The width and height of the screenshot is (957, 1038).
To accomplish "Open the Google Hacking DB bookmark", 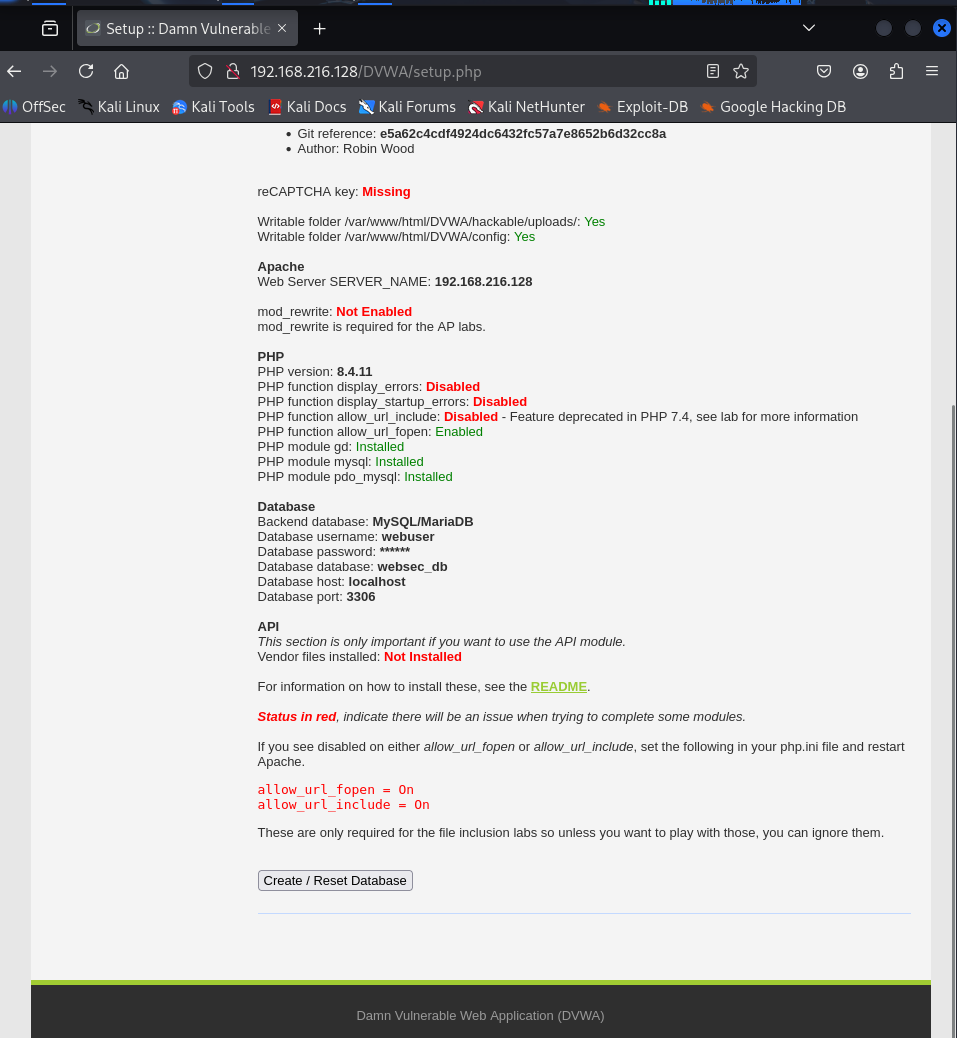I will (x=773, y=107).
